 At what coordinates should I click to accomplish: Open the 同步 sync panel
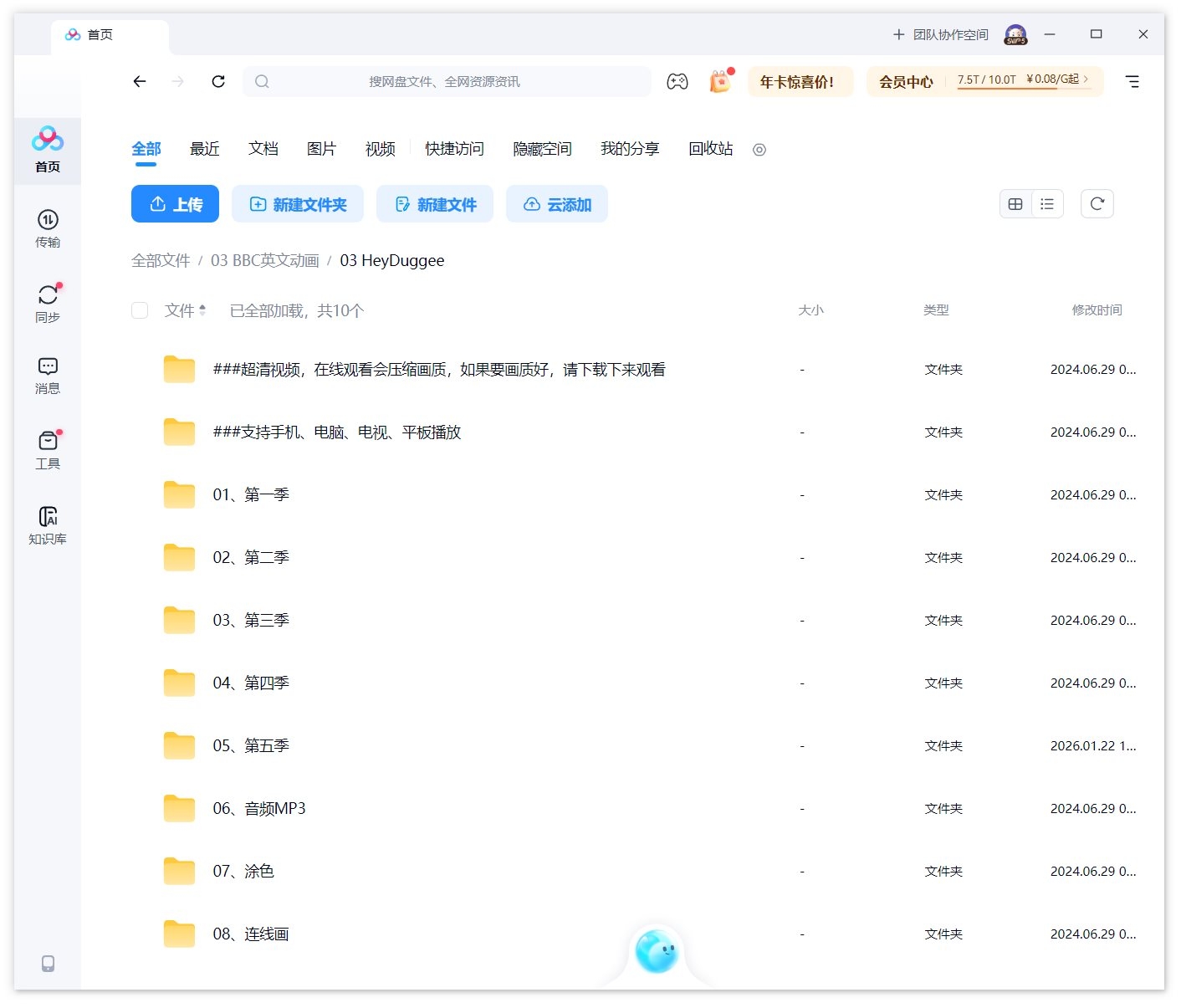[47, 302]
